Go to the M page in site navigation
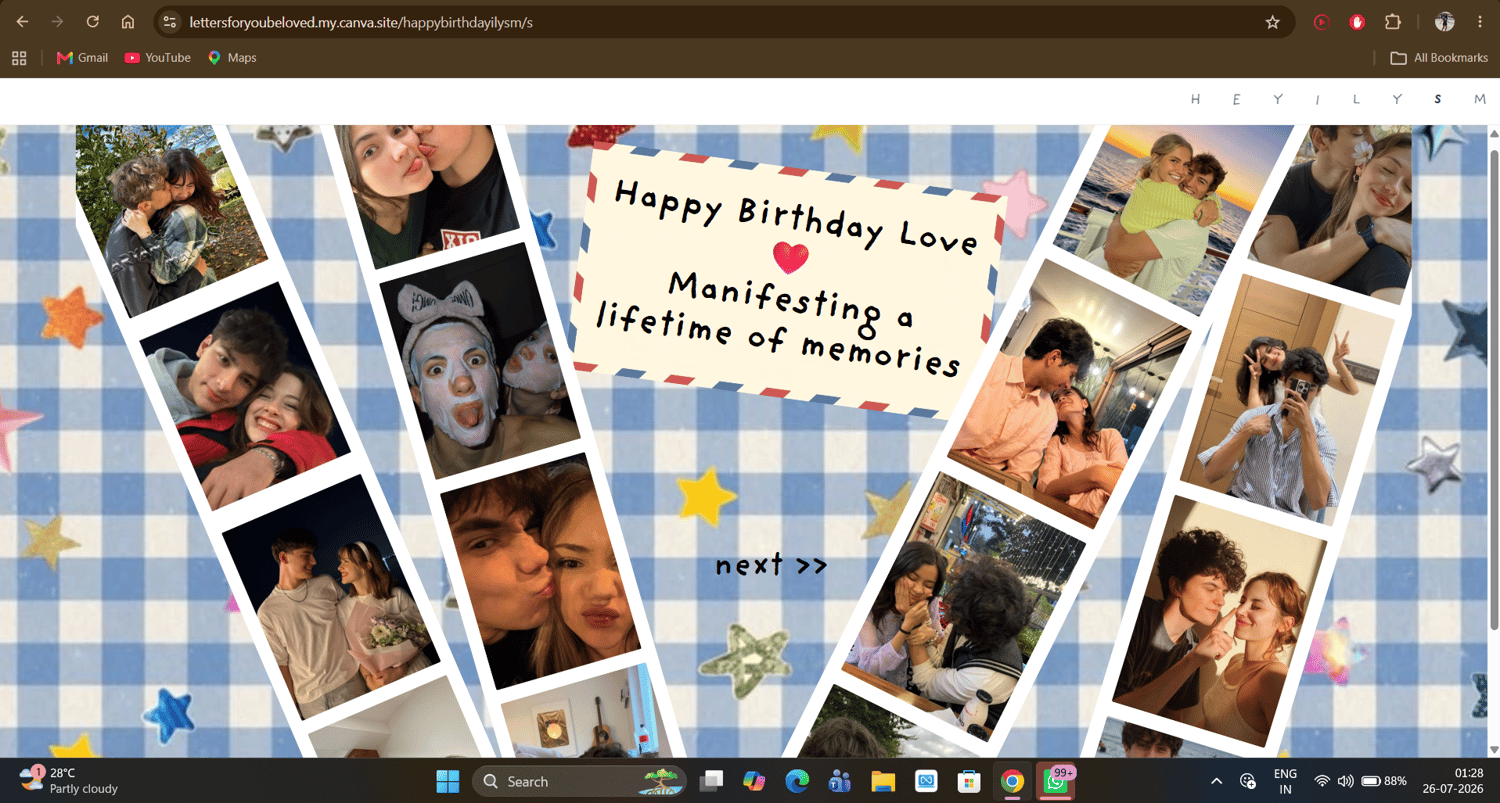Screen dimensions: 1500x803 [x=1480, y=99]
